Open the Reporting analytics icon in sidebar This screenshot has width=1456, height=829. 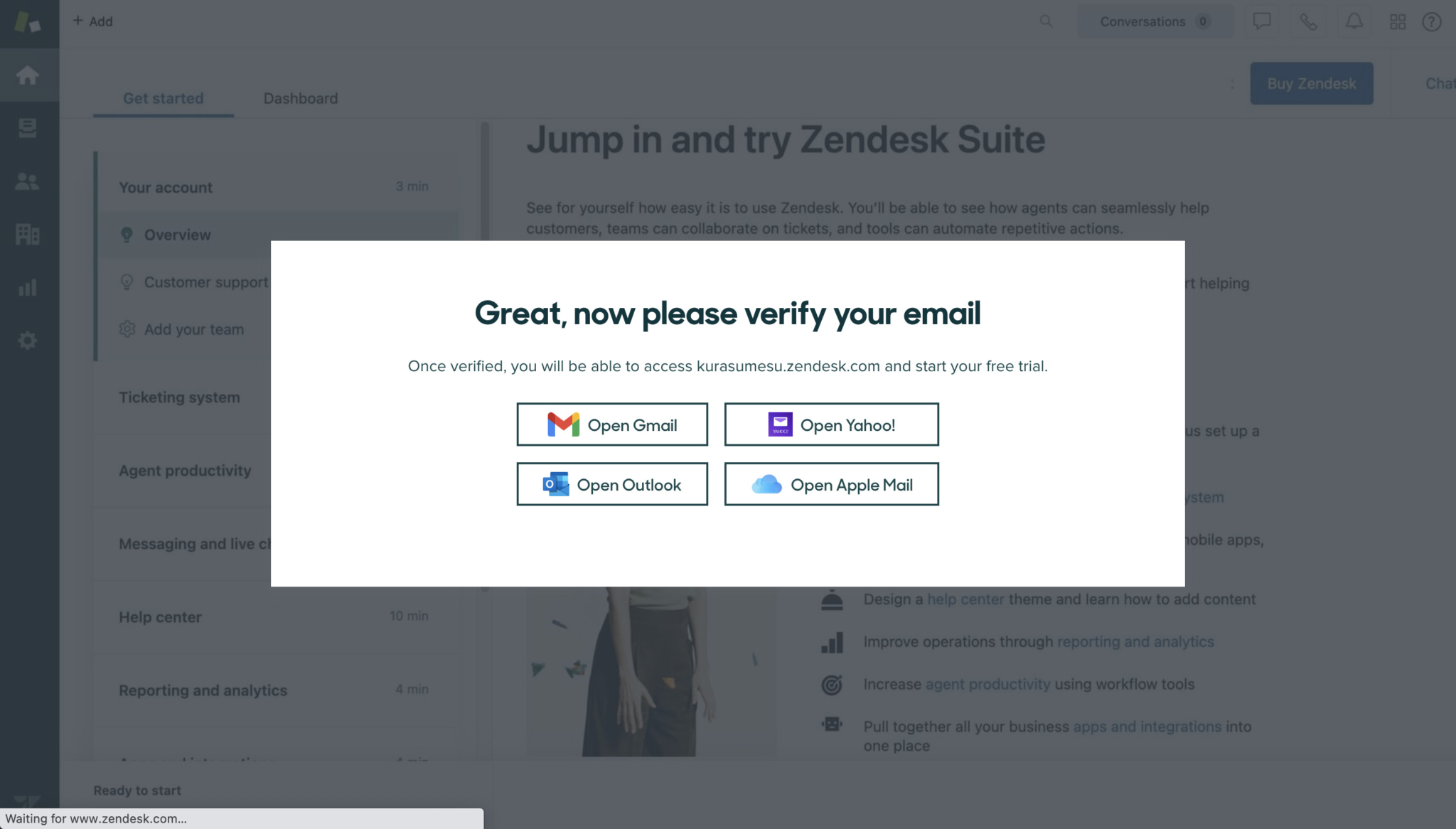pyautogui.click(x=28, y=287)
